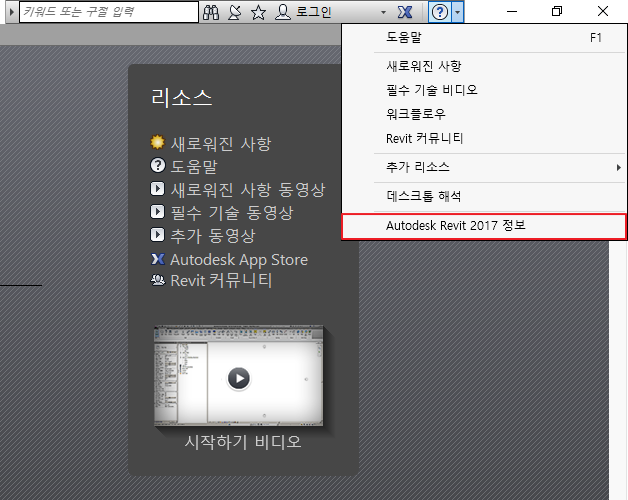This screenshot has height=500, width=628.
Task: Play the getting started video thumbnail
Action: 239,377
